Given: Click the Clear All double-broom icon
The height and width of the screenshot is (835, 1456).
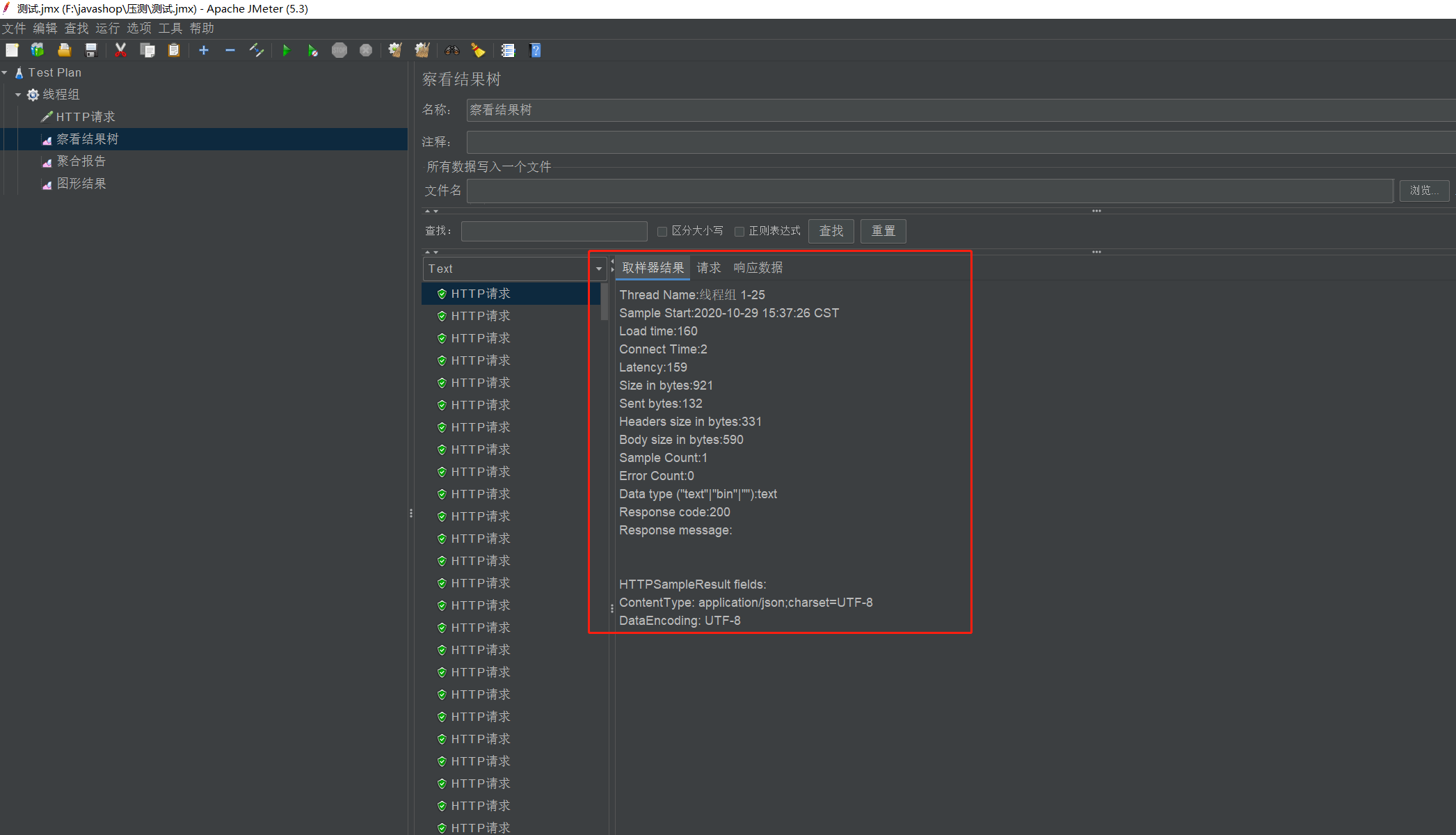Looking at the screenshot, I should [422, 50].
